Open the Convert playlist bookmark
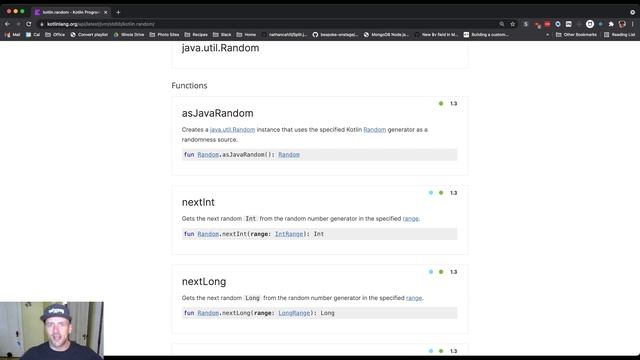Viewport: 640px width, 360px height. [89, 35]
